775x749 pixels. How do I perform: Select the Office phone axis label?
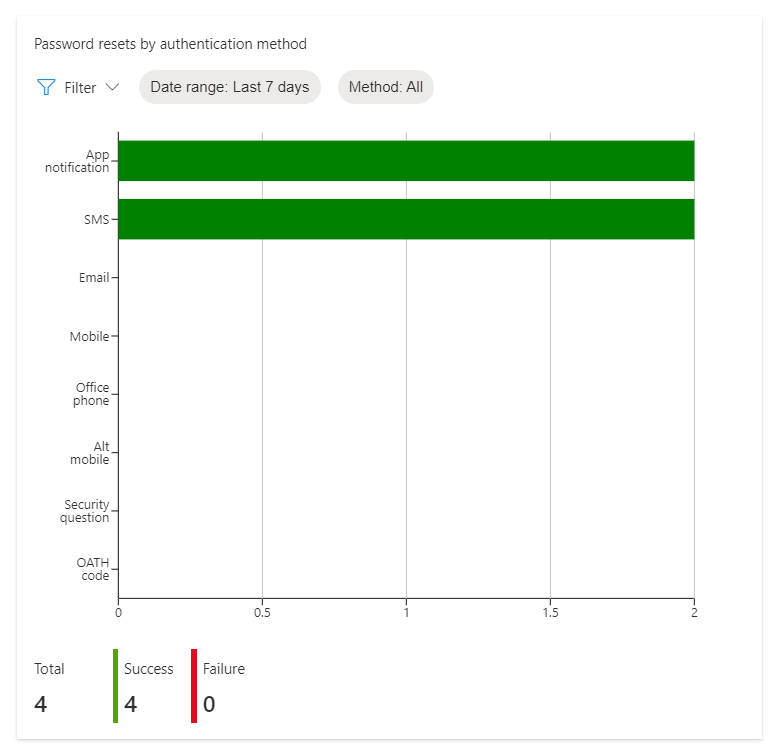tap(91, 394)
